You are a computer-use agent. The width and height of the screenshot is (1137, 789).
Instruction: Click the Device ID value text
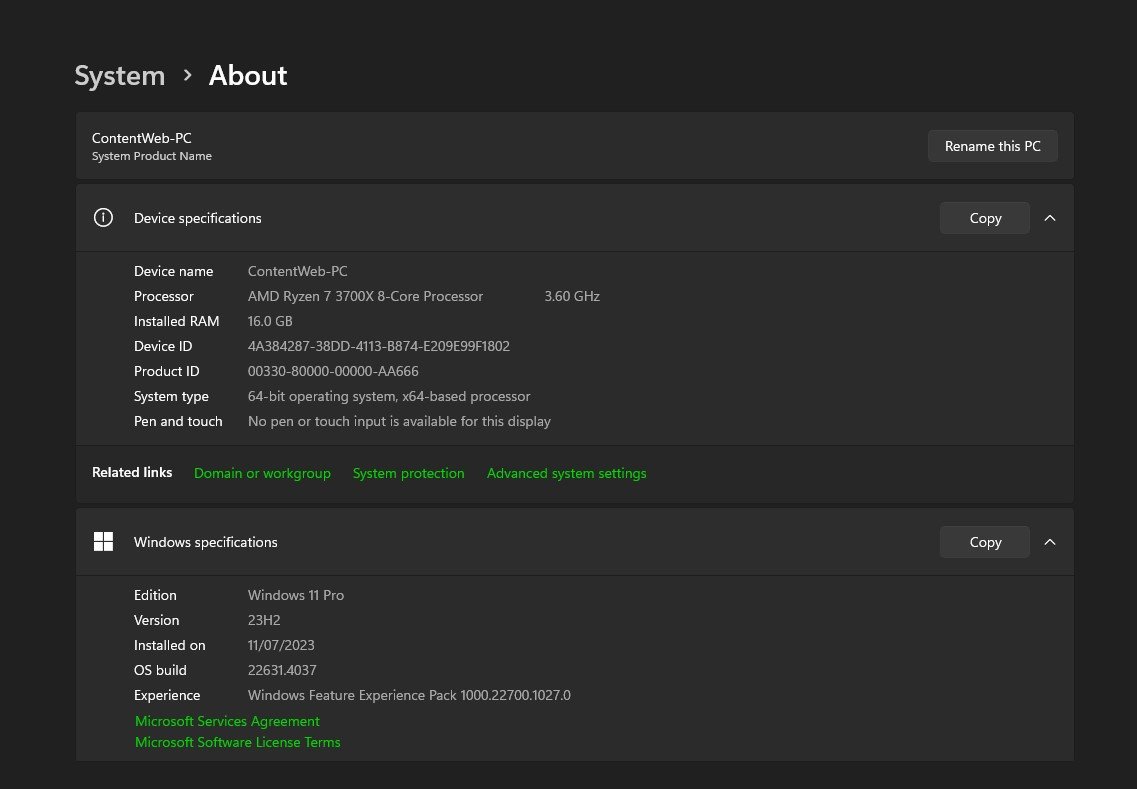pos(378,346)
